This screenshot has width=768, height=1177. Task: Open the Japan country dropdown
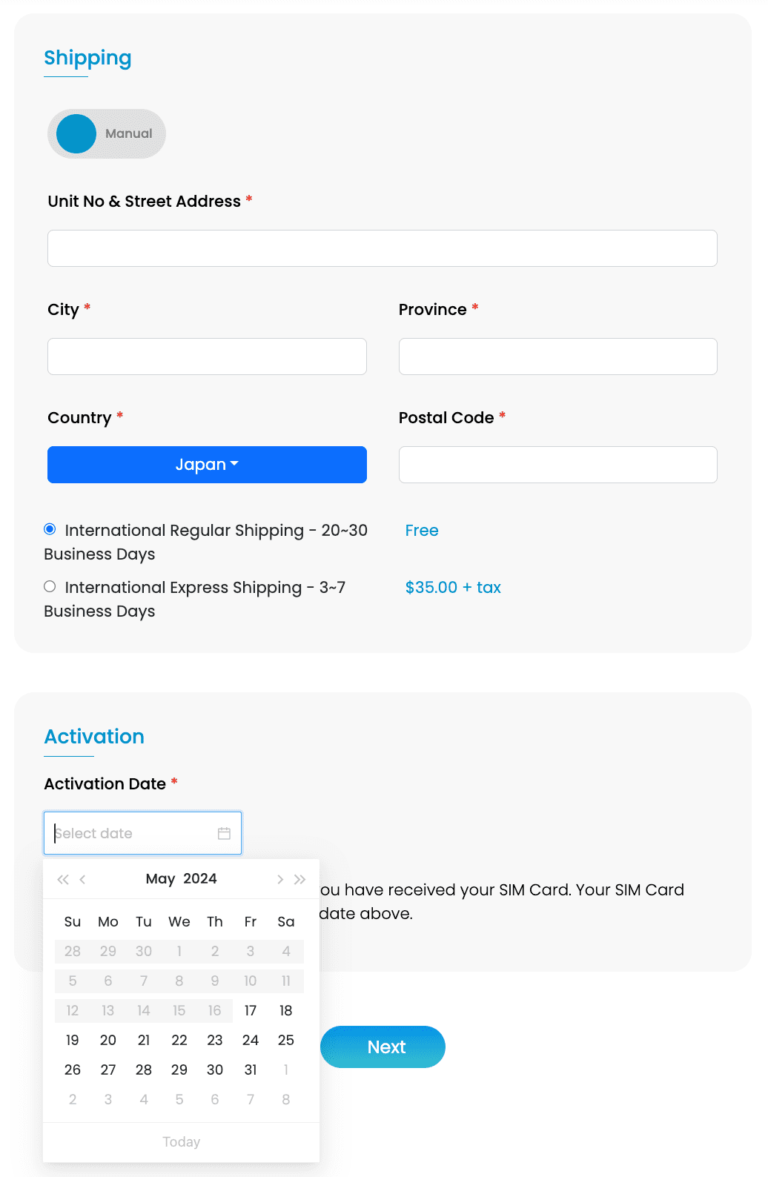click(207, 465)
